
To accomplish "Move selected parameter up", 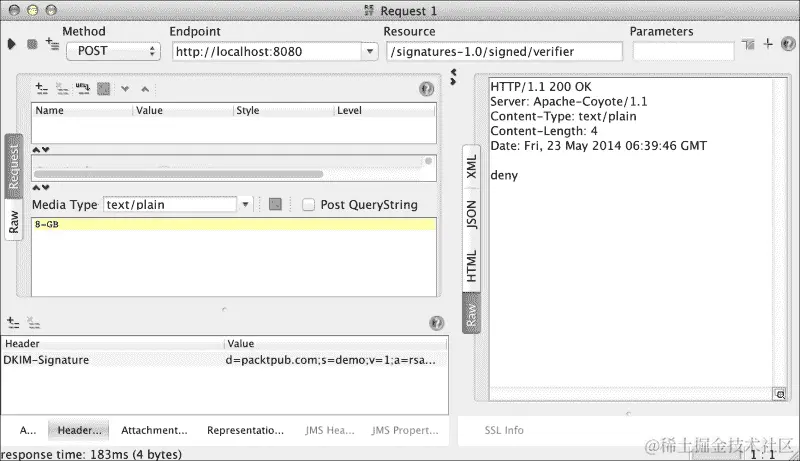I will point(145,89).
